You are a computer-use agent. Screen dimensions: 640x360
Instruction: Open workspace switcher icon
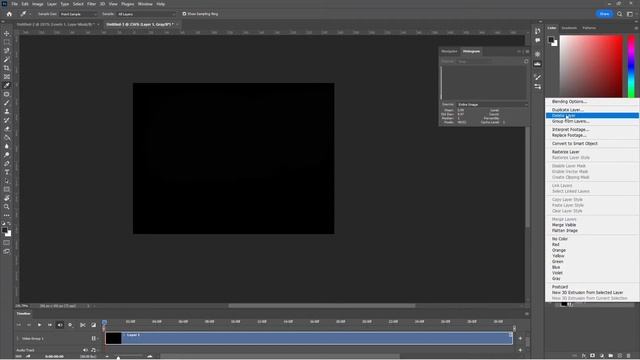pyautogui.click(x=630, y=14)
